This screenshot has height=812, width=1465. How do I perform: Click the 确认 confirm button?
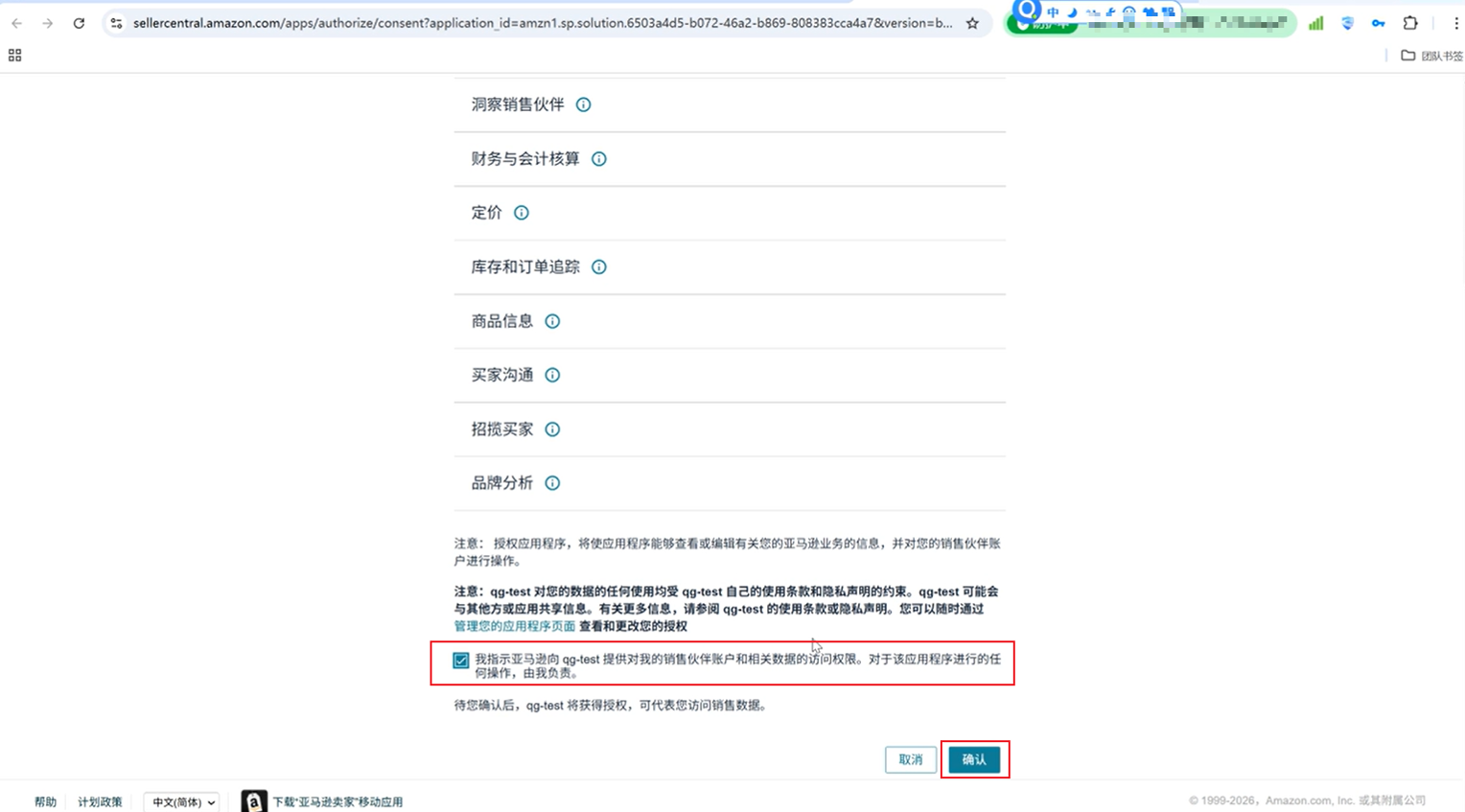pos(974,759)
